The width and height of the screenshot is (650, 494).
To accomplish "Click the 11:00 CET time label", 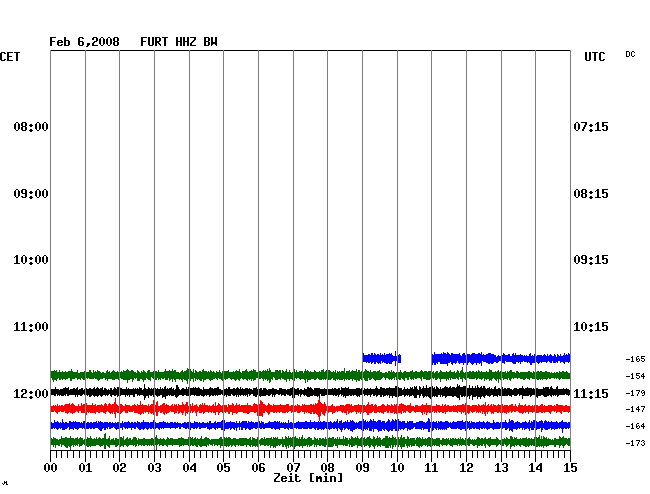I will click(x=31, y=327).
